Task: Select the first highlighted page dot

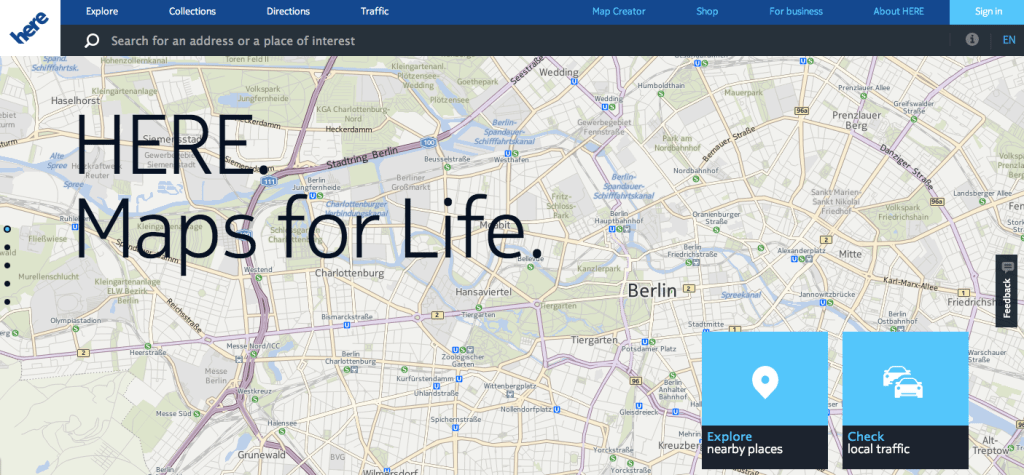Action: tap(7, 229)
